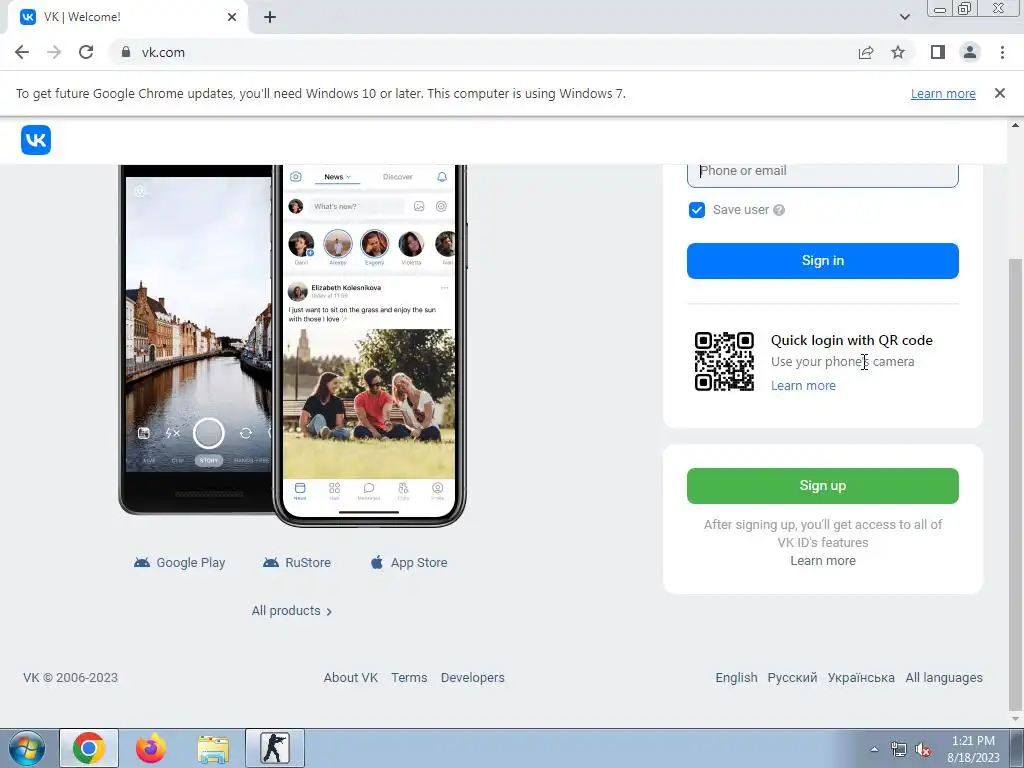Image resolution: width=1024 pixels, height=768 pixels.
Task: Open the Chrome side panel
Action: [938, 52]
